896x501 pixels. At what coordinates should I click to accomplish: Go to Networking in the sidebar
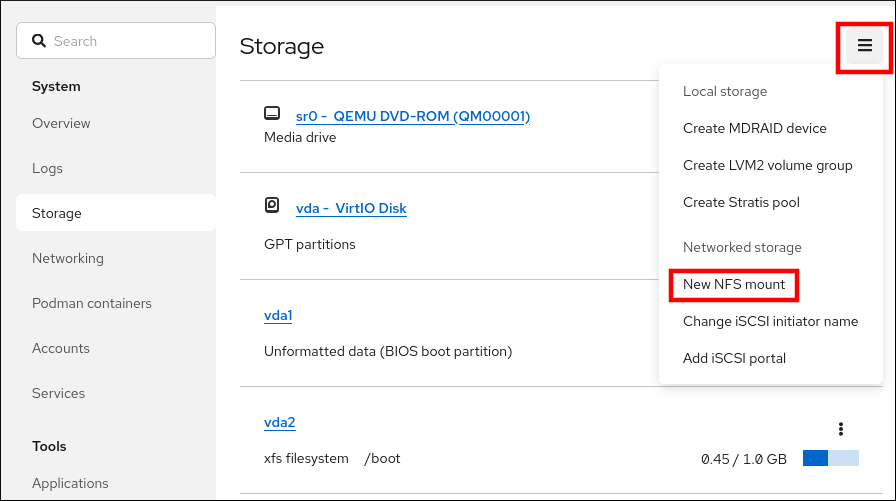[68, 258]
